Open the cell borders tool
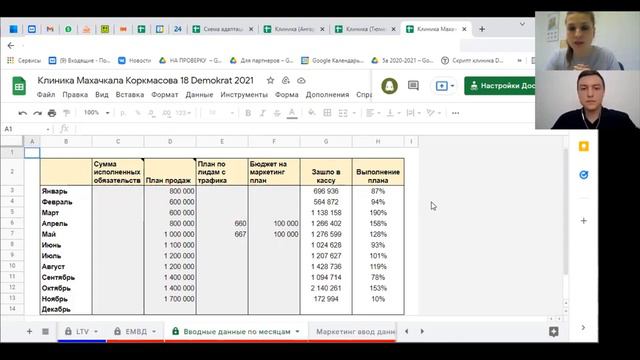The image size is (640, 360). [327, 113]
